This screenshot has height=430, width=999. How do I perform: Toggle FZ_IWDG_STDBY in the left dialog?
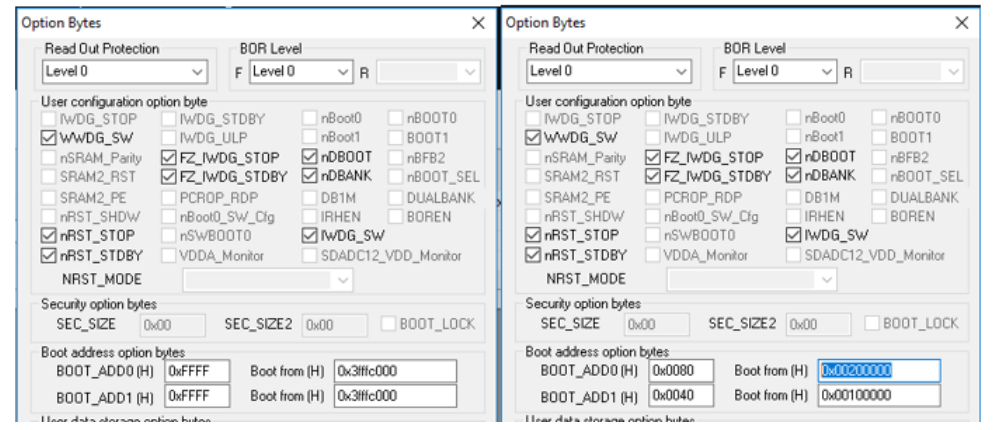(x=169, y=177)
